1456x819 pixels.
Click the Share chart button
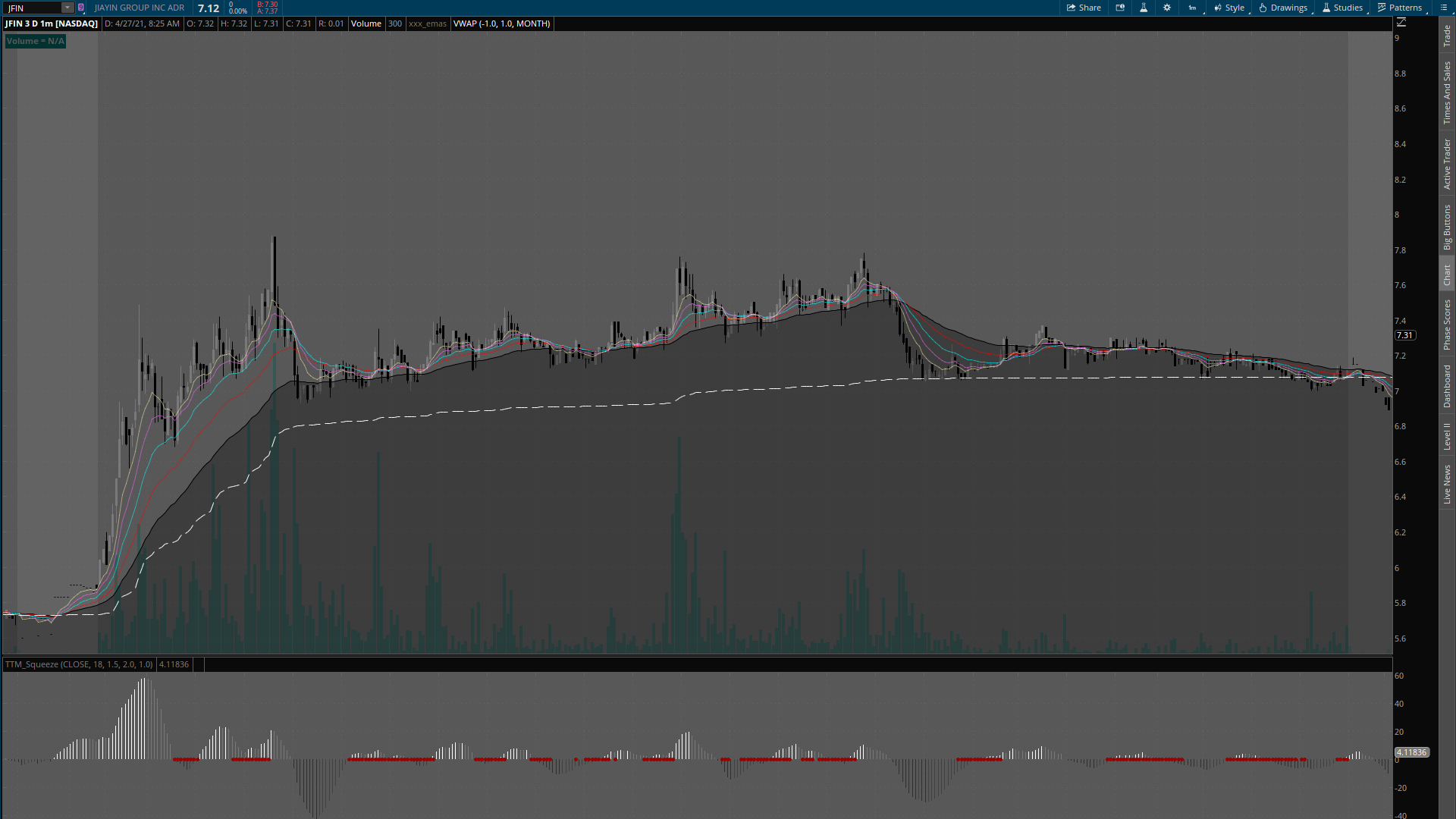(x=1084, y=8)
